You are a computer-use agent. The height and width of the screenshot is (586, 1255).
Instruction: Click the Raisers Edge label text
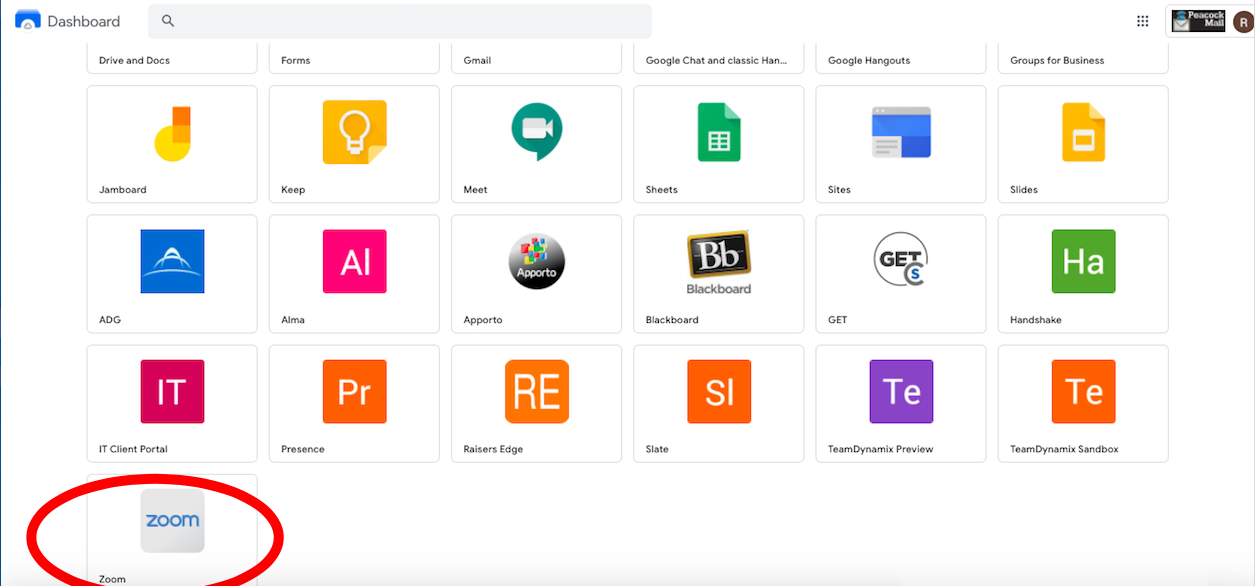(x=493, y=449)
